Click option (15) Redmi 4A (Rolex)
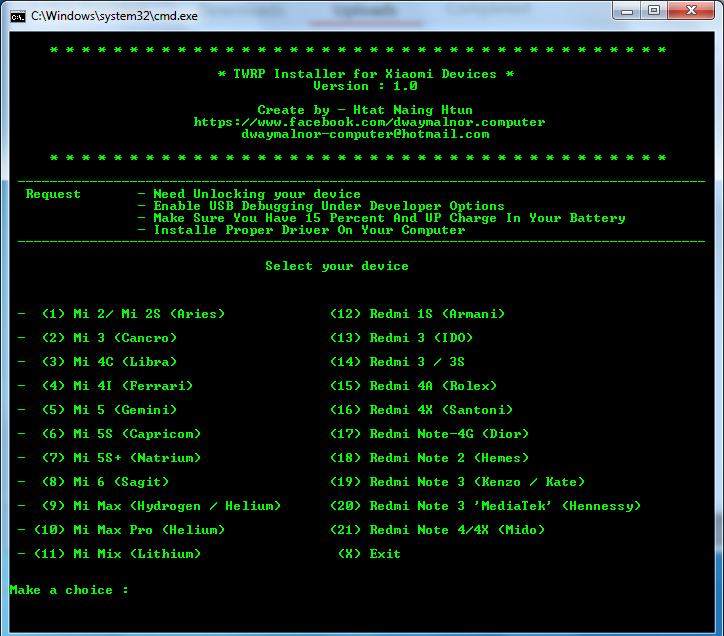Viewport: 724px width, 636px height. click(413, 386)
